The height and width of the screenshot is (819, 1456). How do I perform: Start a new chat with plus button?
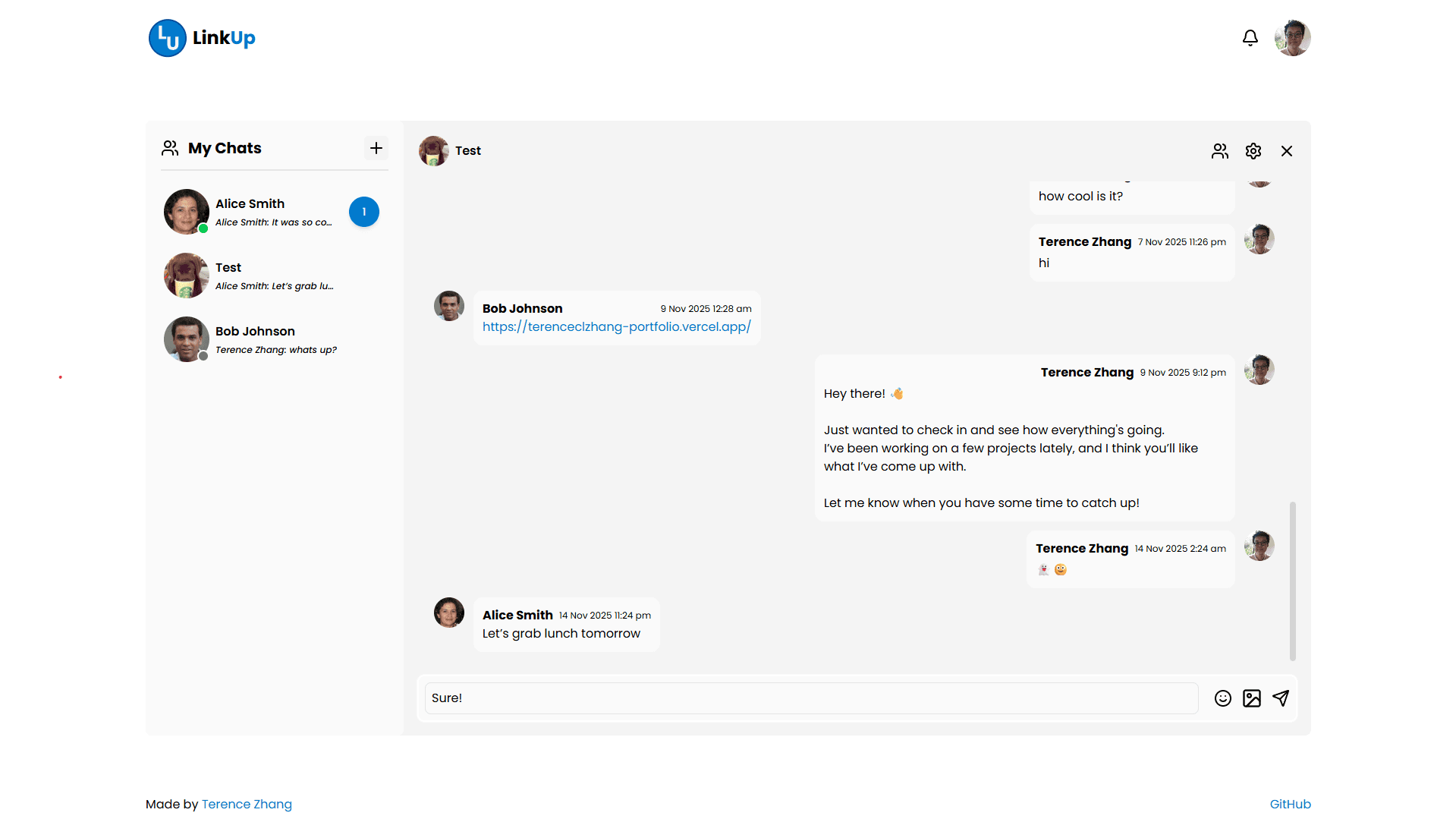click(x=376, y=148)
